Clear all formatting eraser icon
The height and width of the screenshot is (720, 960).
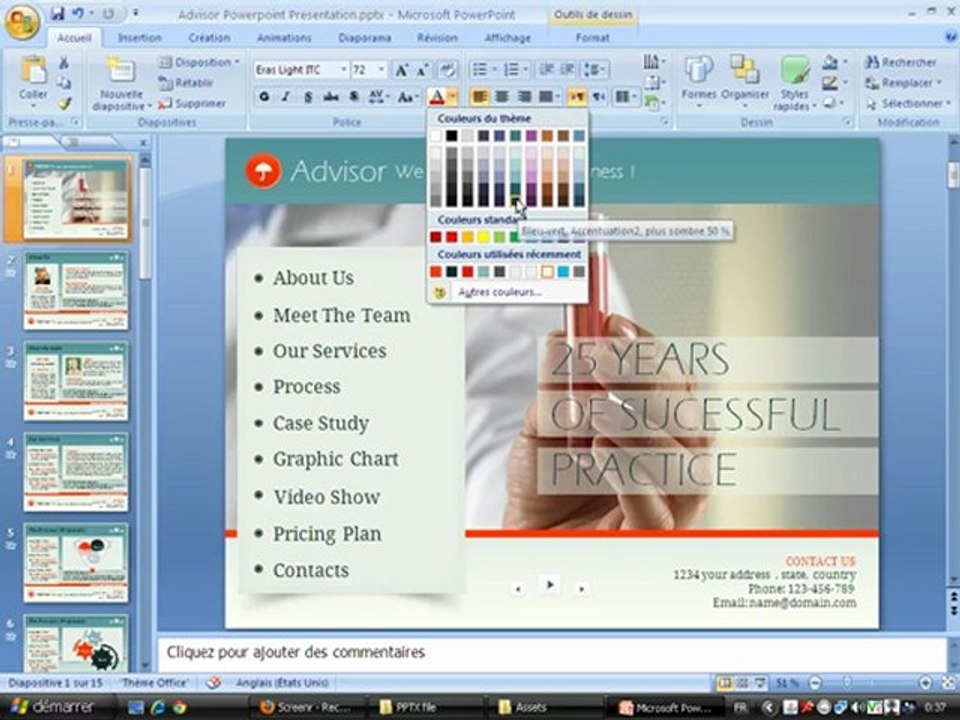(448, 70)
